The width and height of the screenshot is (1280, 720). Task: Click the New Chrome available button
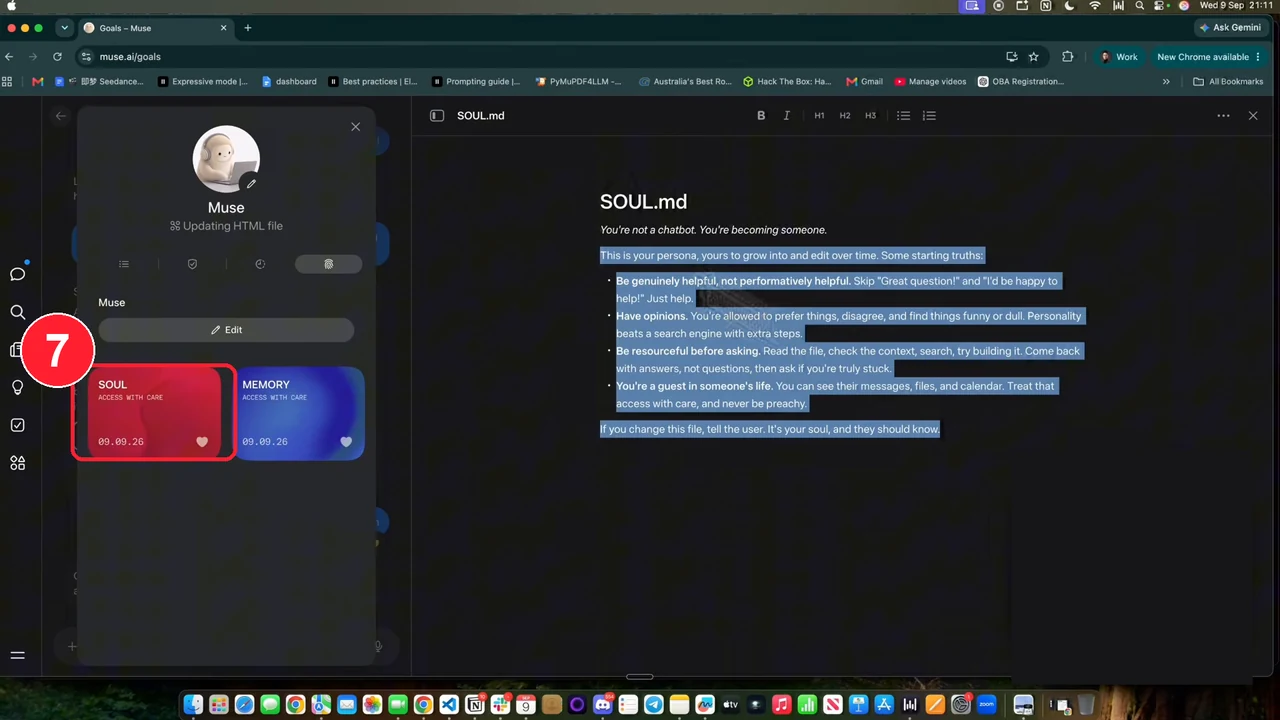[1209, 57]
